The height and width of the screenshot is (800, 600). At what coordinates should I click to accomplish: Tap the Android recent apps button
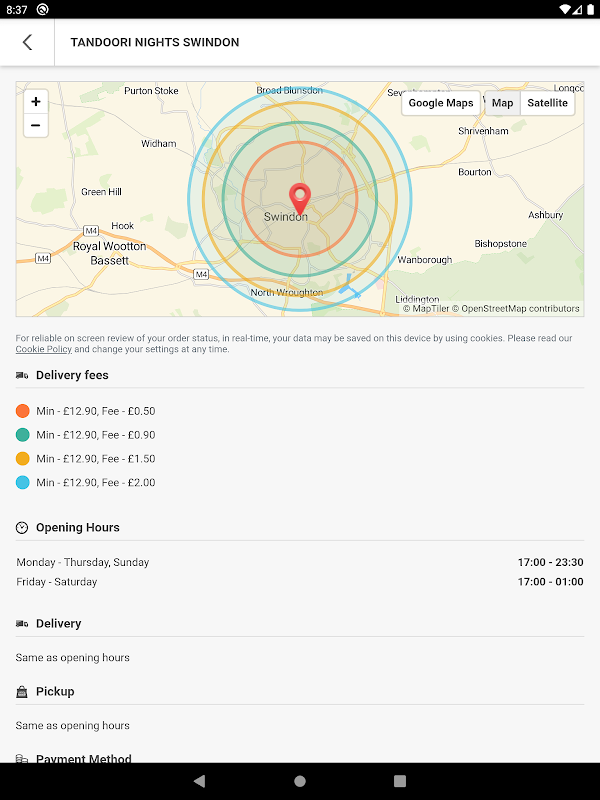400,781
